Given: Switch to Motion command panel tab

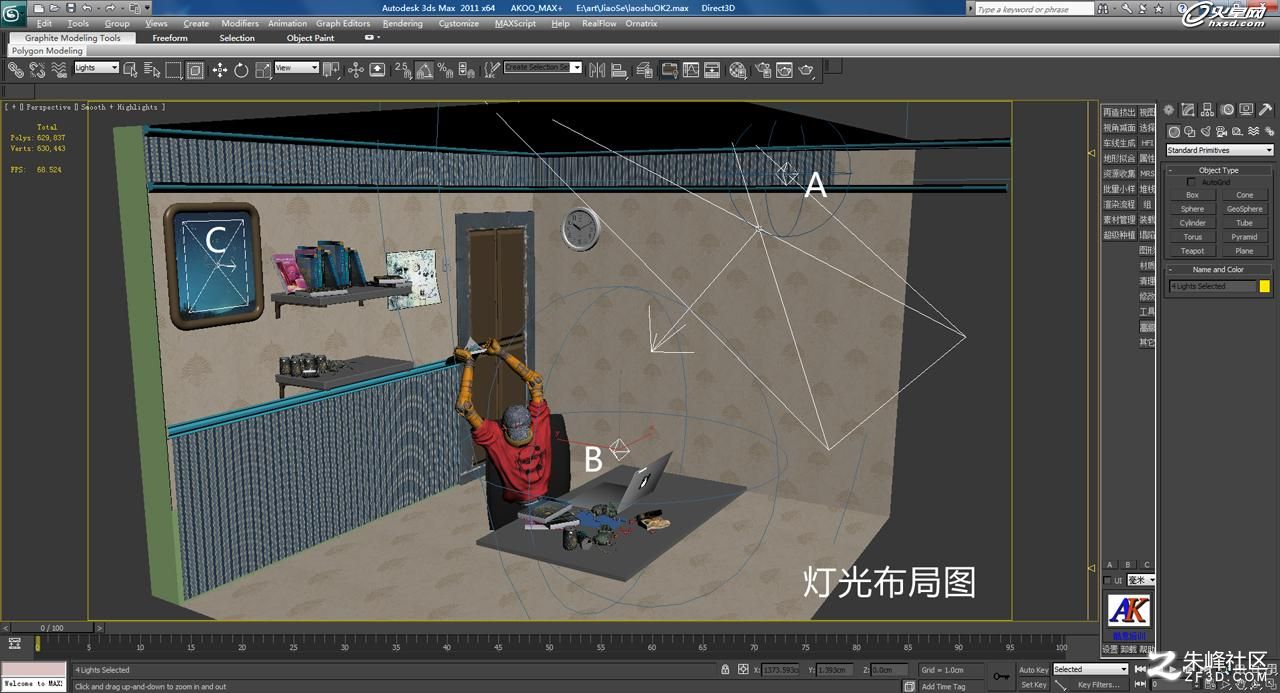Looking at the screenshot, I should 1228,110.
